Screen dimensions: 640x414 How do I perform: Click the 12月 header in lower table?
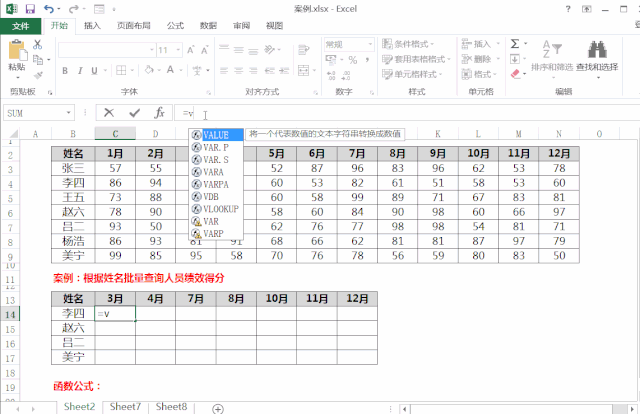tap(357, 299)
